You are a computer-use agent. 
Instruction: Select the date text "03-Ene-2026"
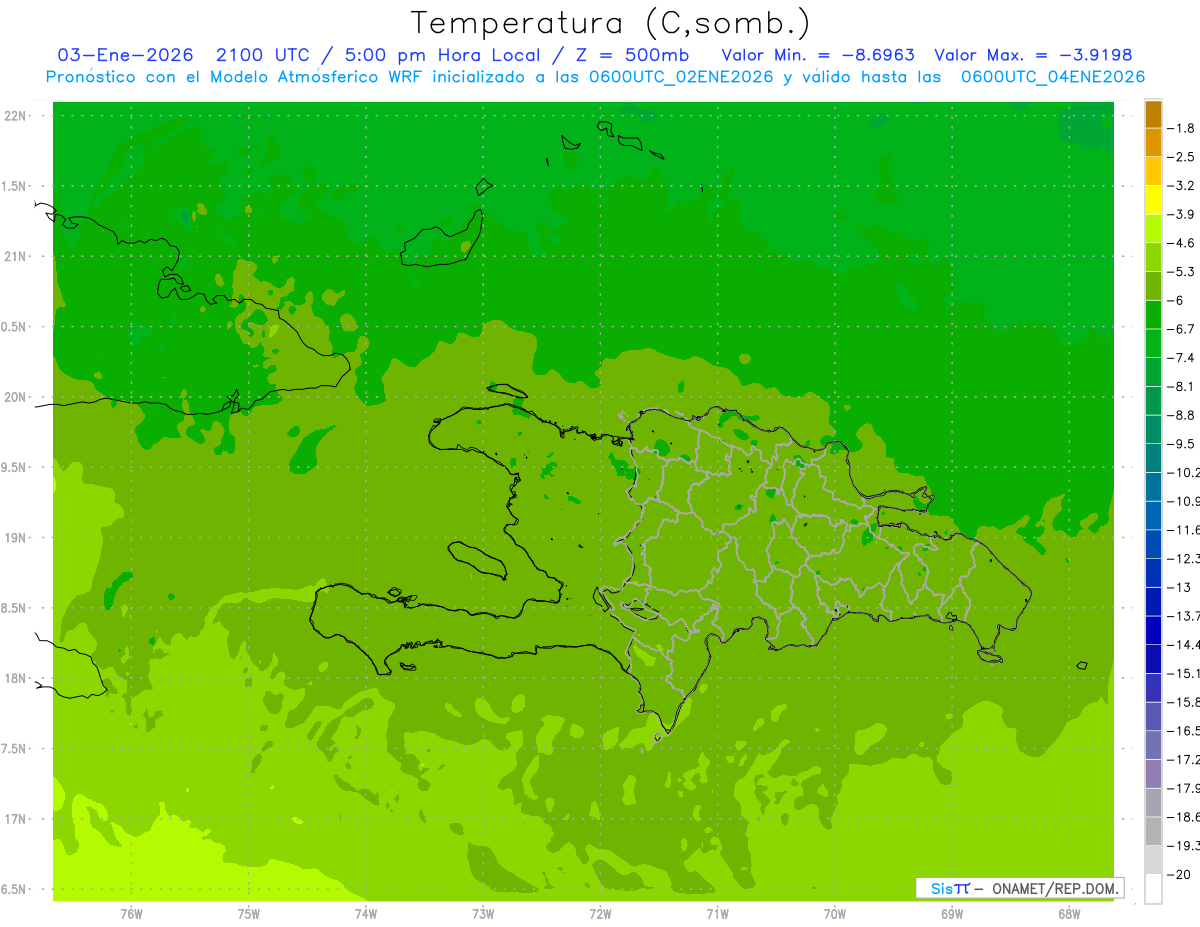[x=126, y=55]
